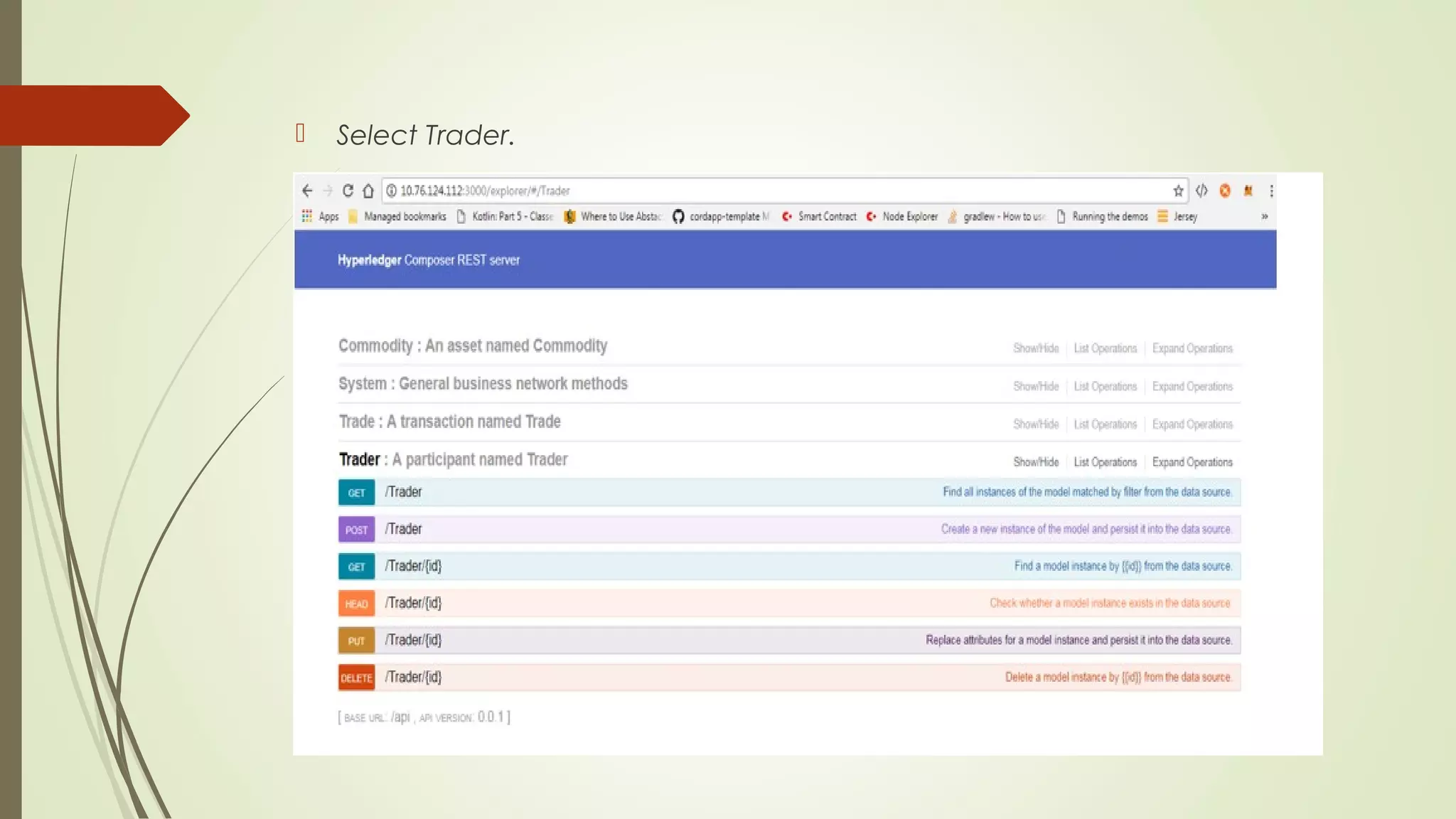Viewport: 1456px width, 819px height.
Task: Click Show/Hide for Trader
Action: [x=1036, y=462]
